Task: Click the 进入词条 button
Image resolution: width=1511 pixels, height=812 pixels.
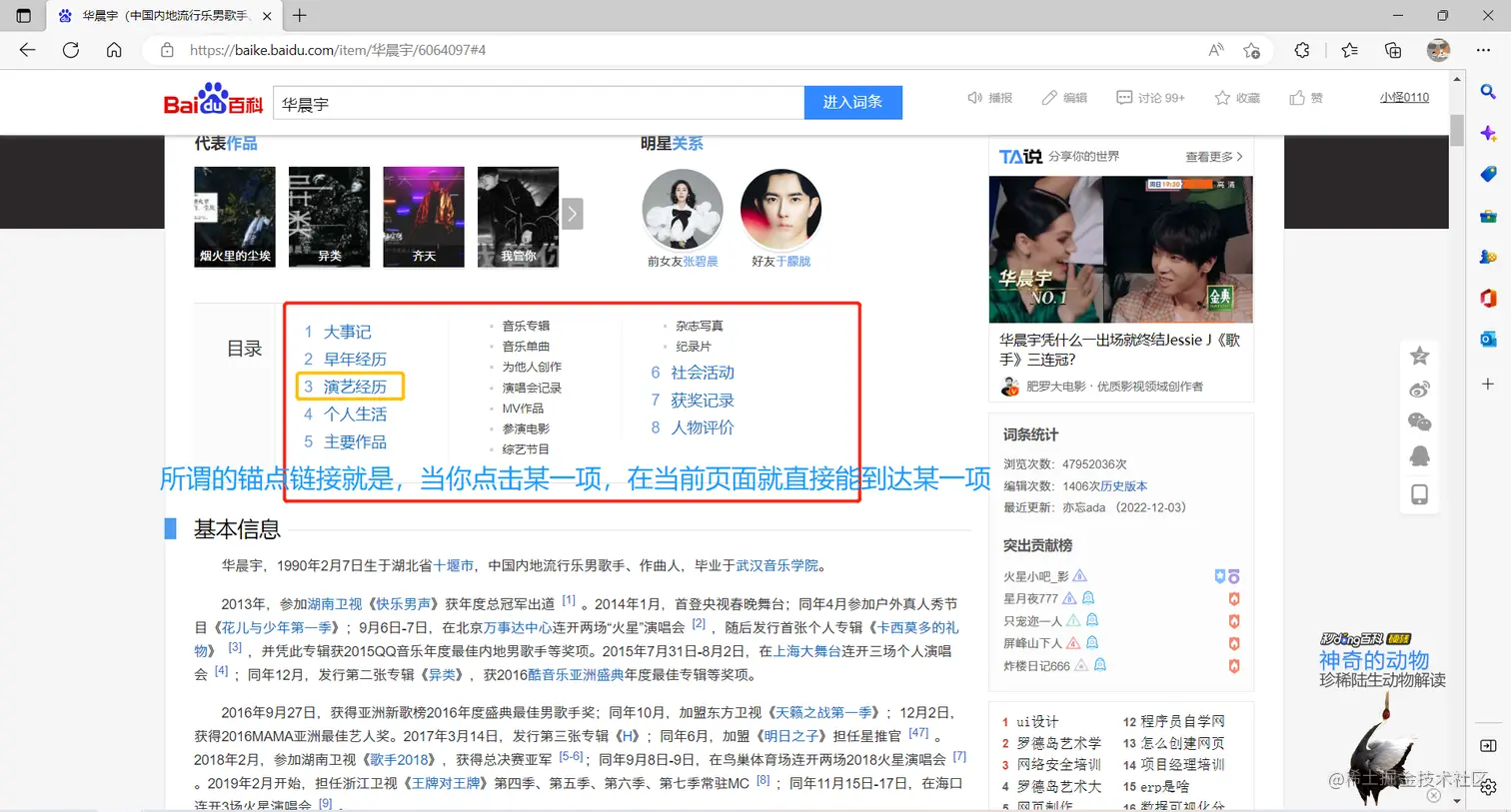Action: point(852,102)
